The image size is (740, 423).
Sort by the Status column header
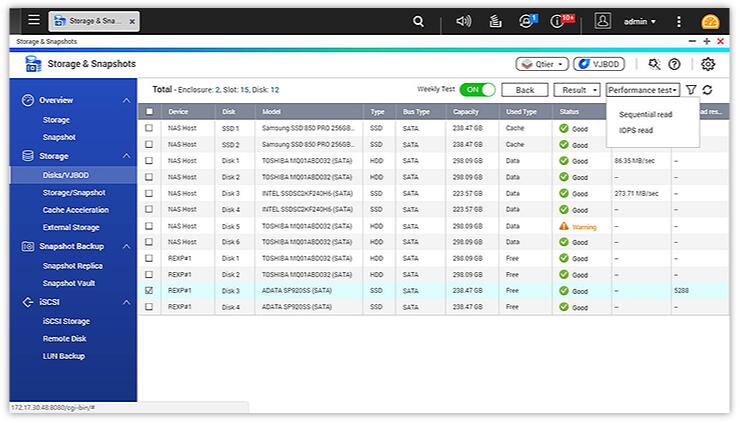click(x=569, y=112)
